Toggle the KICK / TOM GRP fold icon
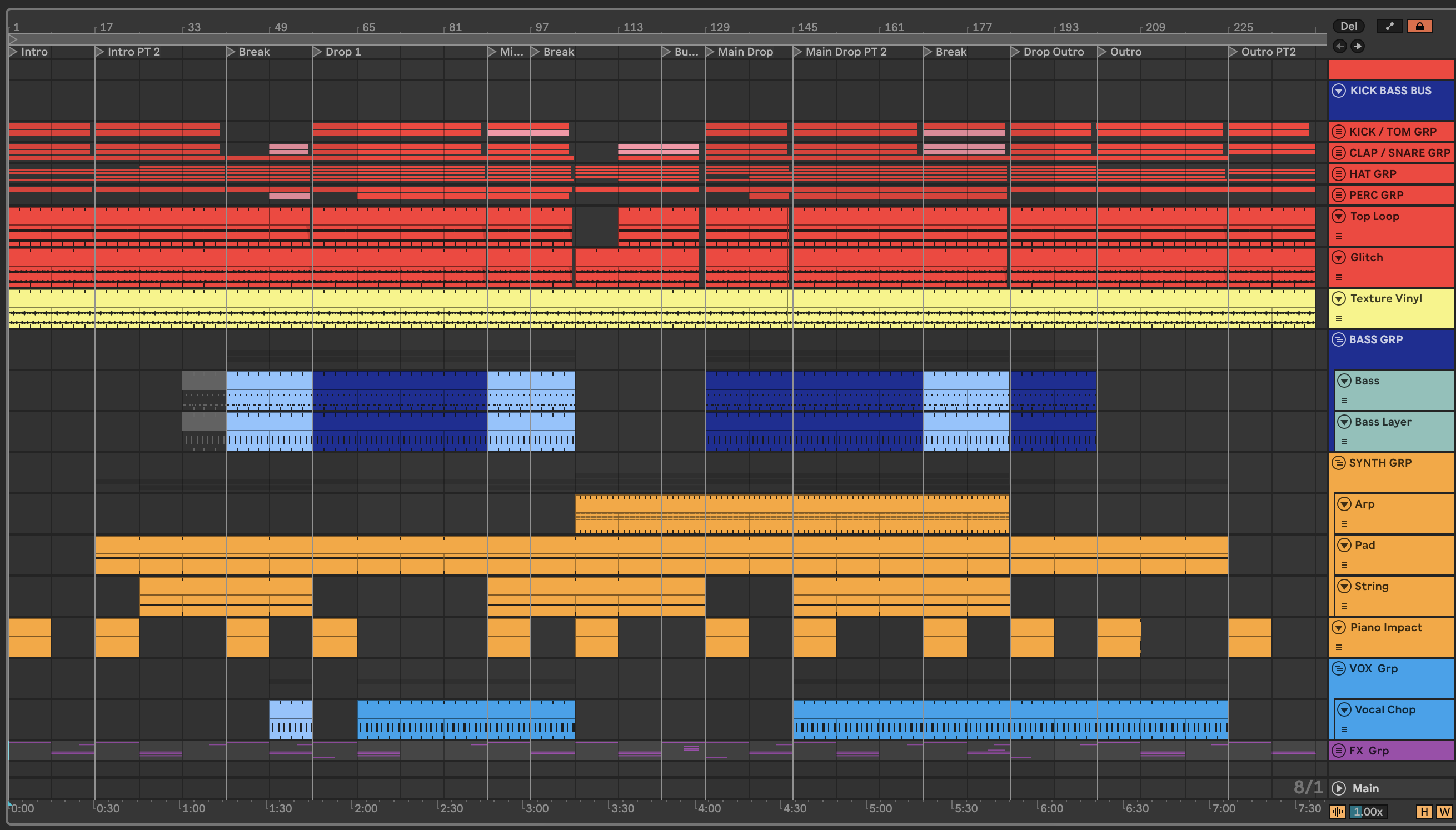 [x=1339, y=132]
